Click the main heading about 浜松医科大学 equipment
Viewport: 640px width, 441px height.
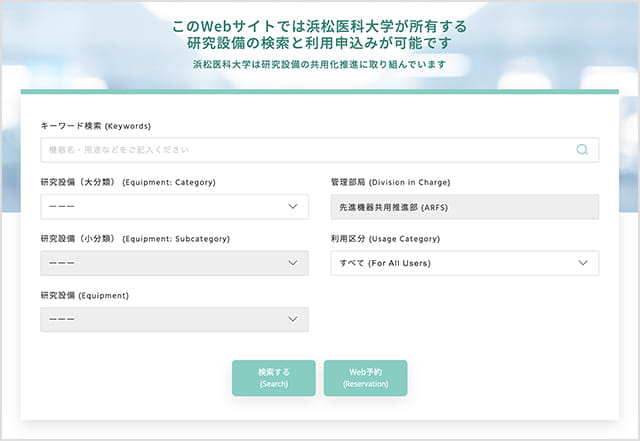[319, 34]
